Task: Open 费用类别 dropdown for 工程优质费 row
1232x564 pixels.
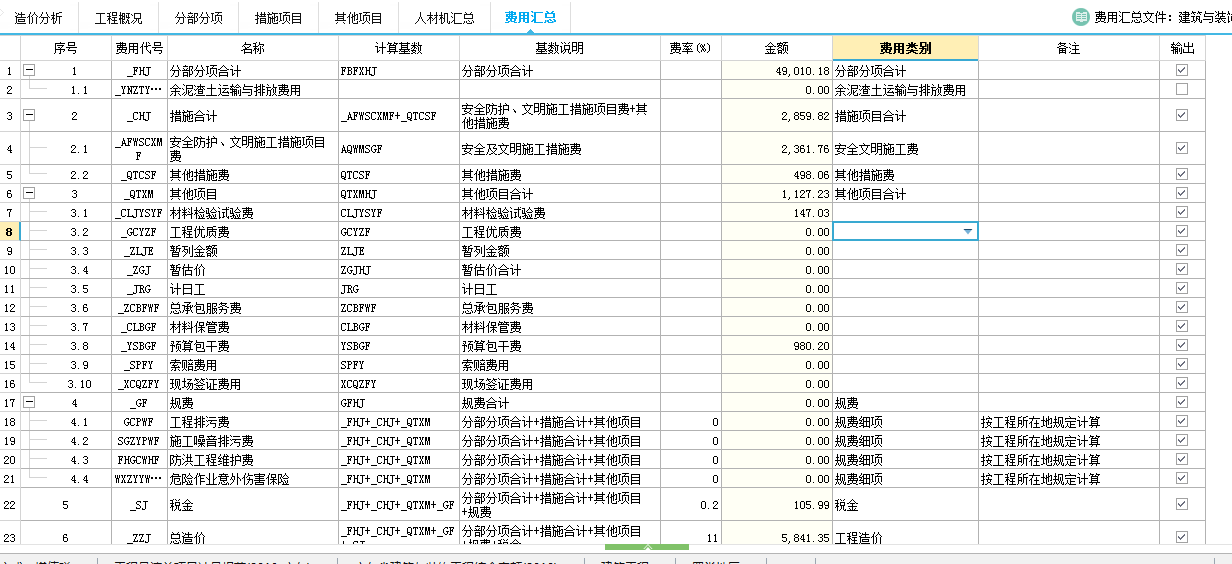Action: point(967,232)
